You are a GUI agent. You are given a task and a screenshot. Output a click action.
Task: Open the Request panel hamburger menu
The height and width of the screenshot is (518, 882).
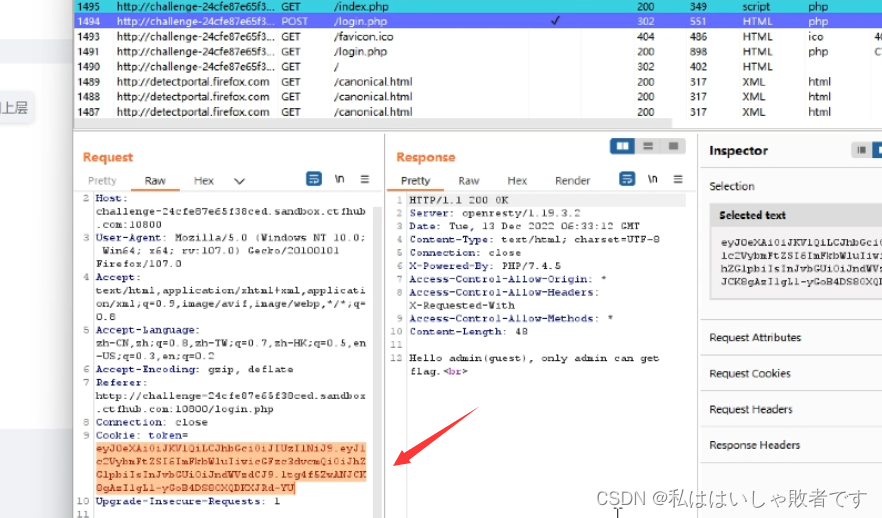(x=365, y=179)
